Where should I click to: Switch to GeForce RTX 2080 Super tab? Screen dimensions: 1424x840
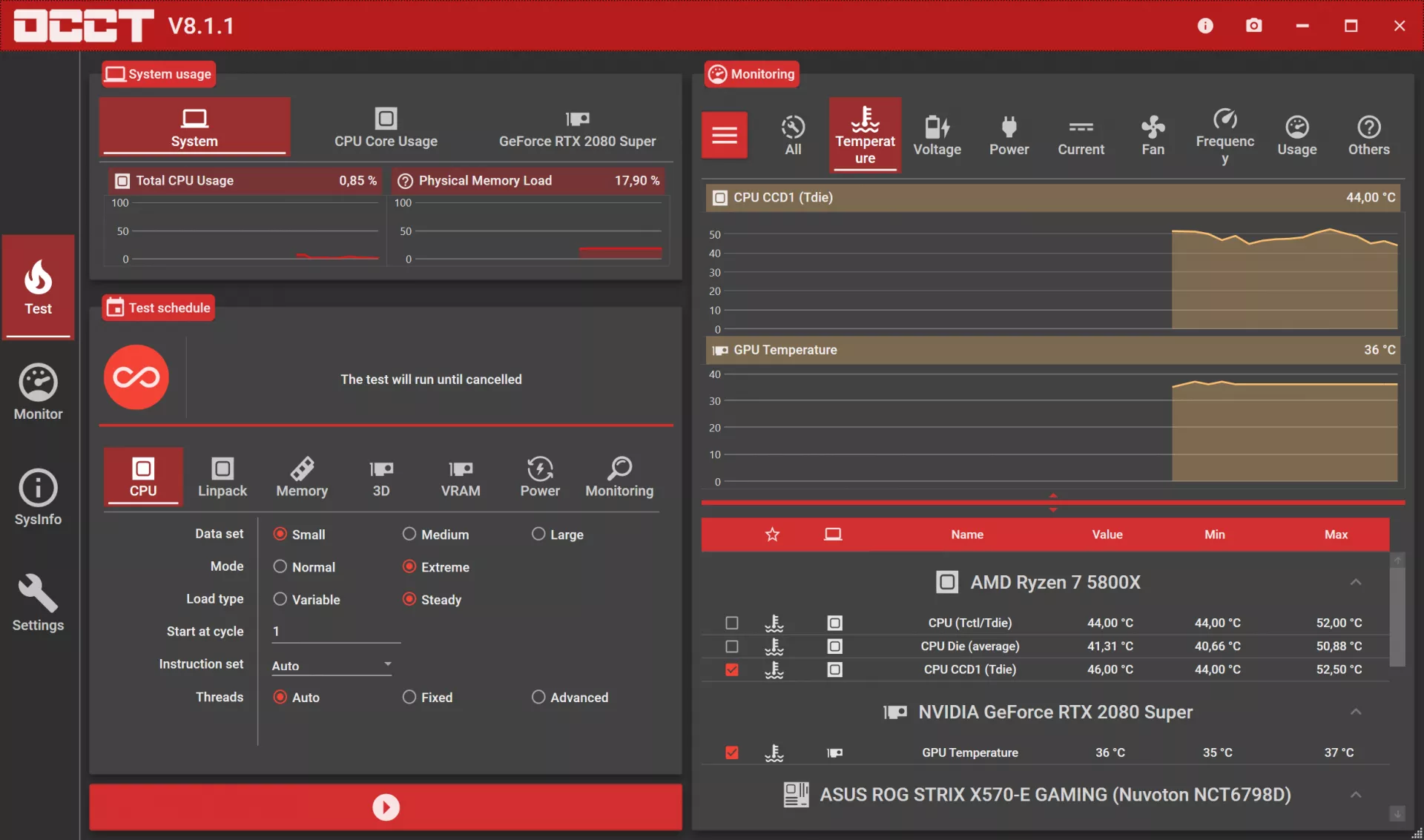coord(577,127)
